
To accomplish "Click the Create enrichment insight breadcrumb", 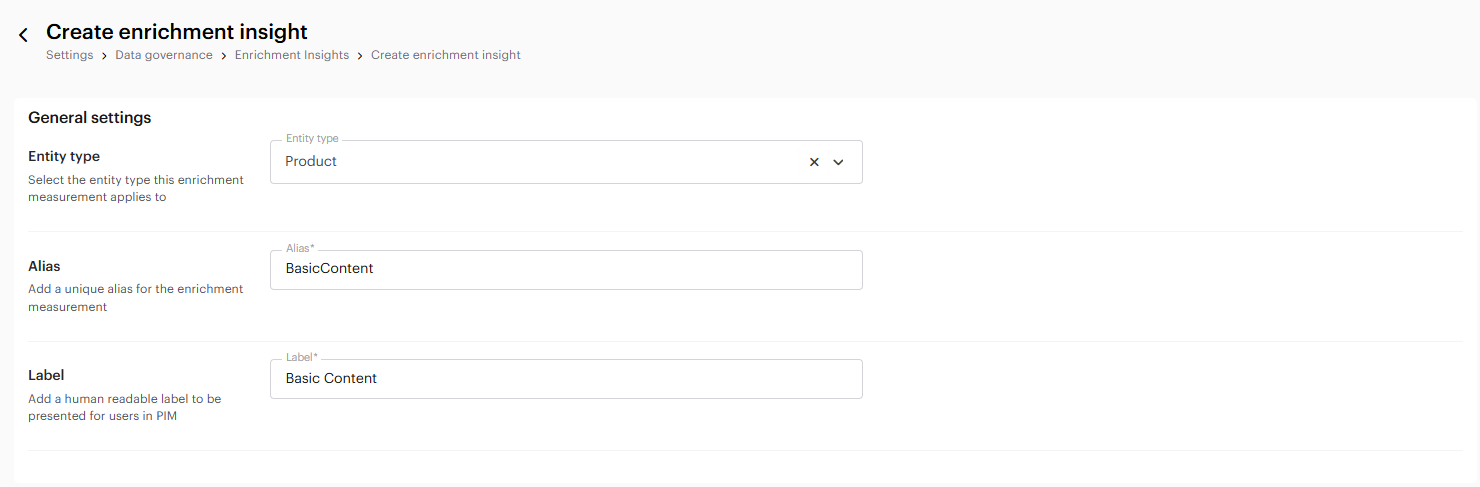I will tap(445, 55).
